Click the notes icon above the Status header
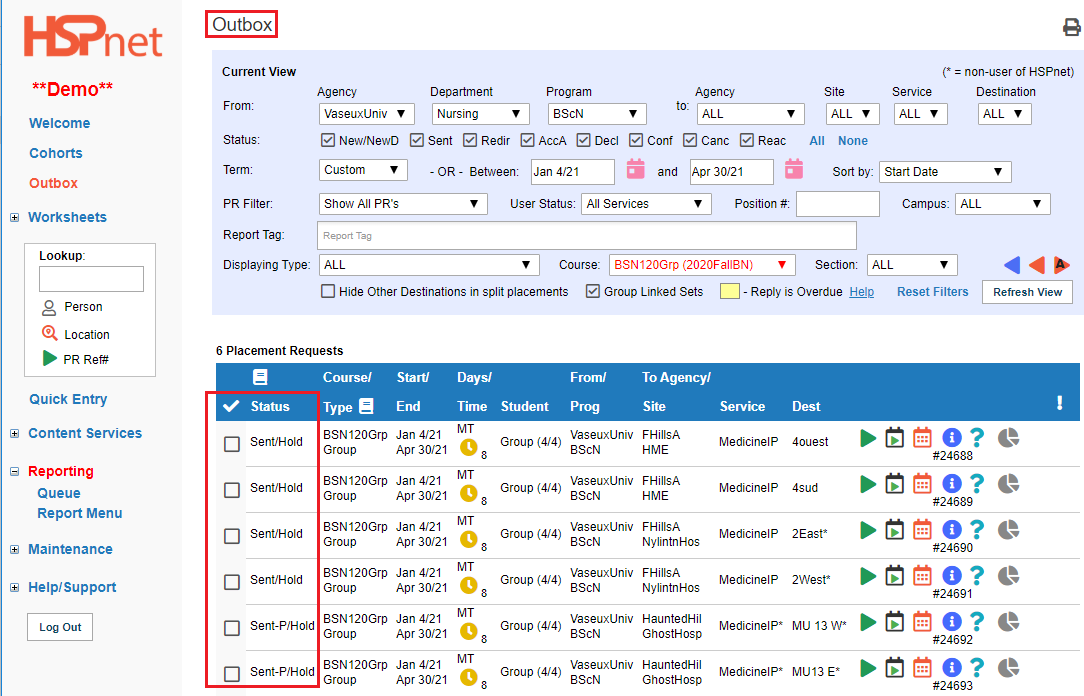1084x696 pixels. coord(260,377)
